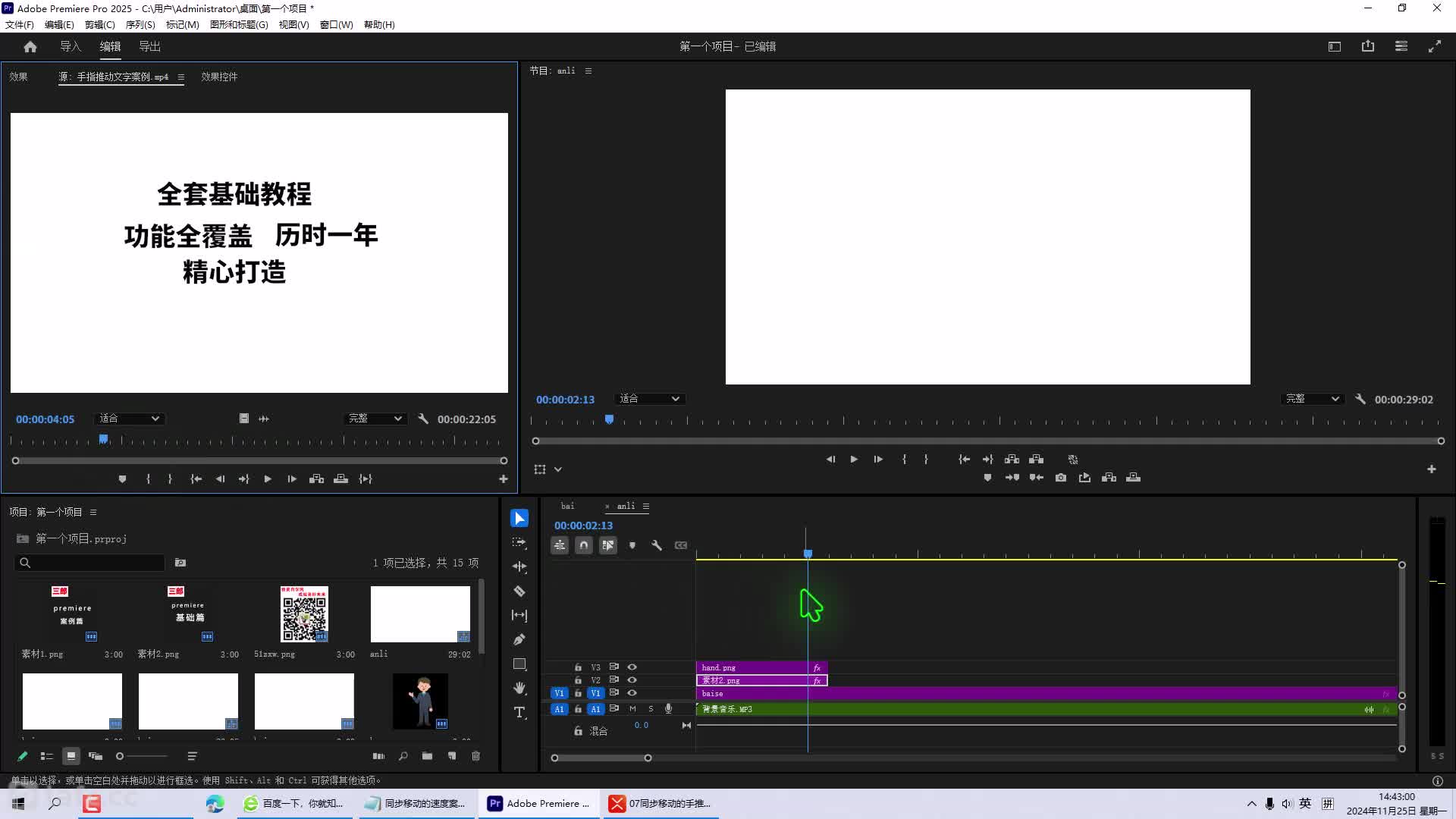Screen dimensions: 1456x819
Task: Open the Button Editor plus in Program monitor
Action: click(1432, 469)
